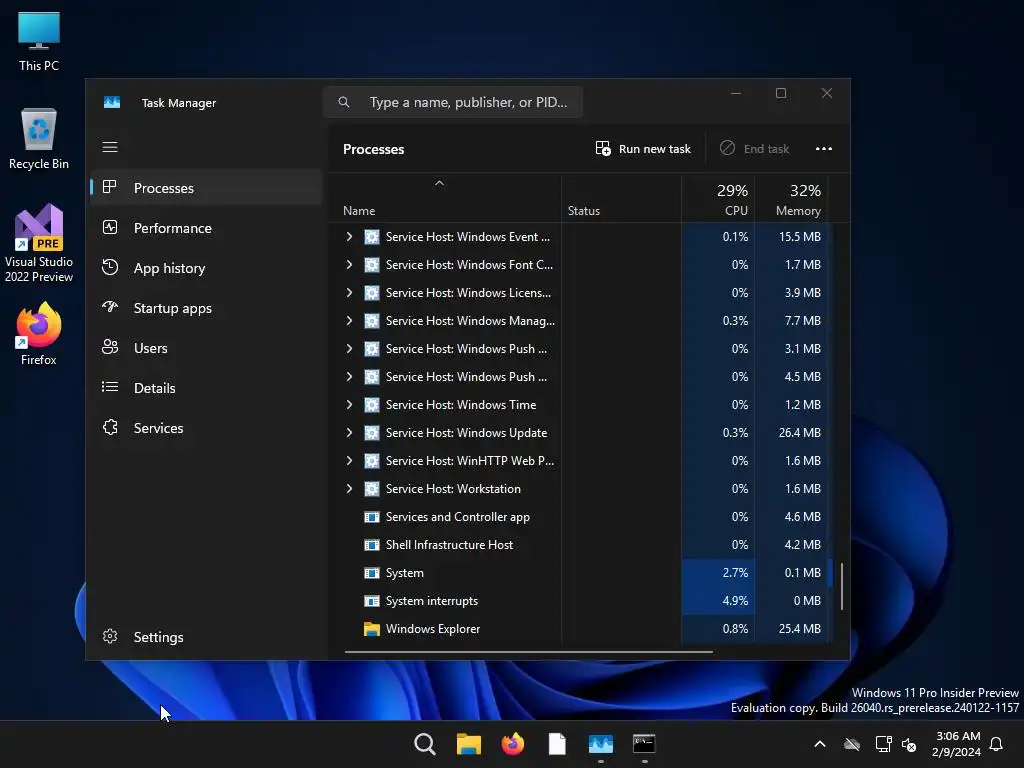
Task: Click the Run new task icon
Action: pos(603,148)
